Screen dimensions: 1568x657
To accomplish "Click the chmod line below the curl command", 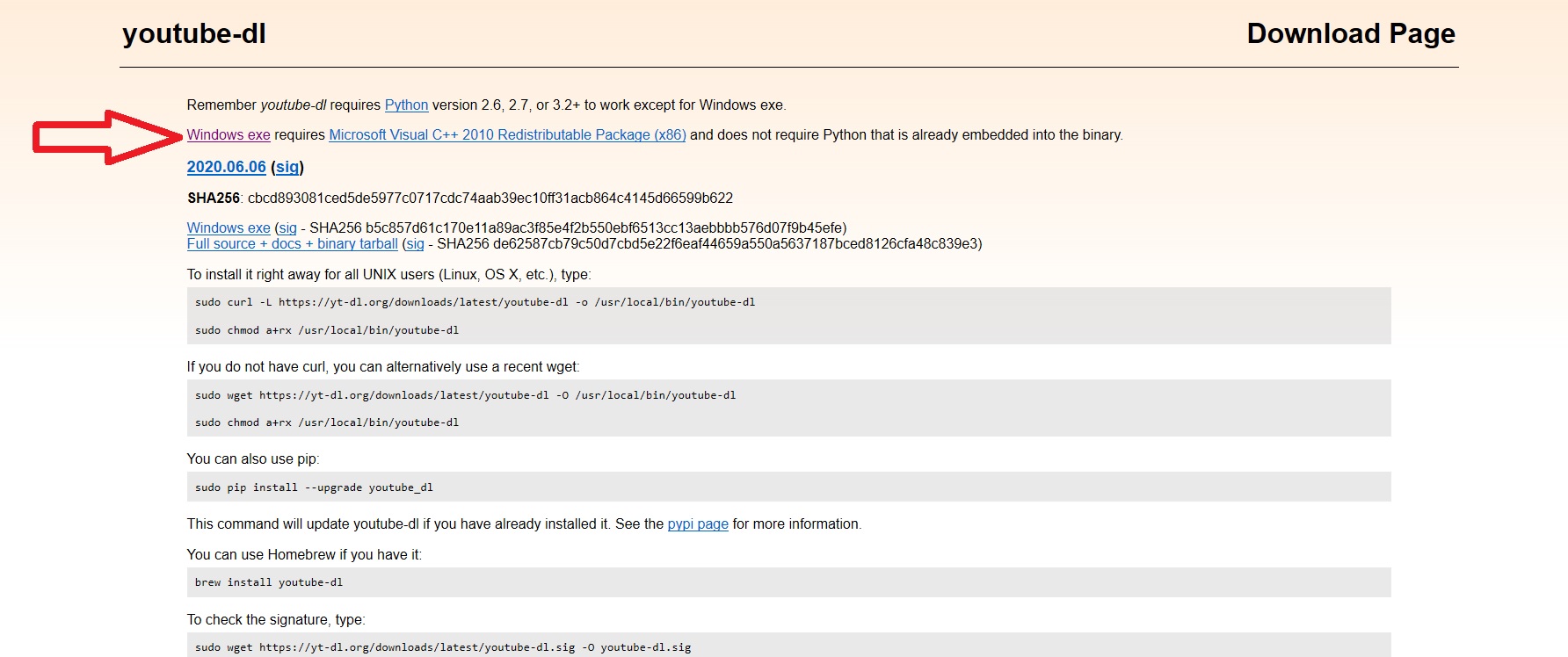I will (x=327, y=330).
